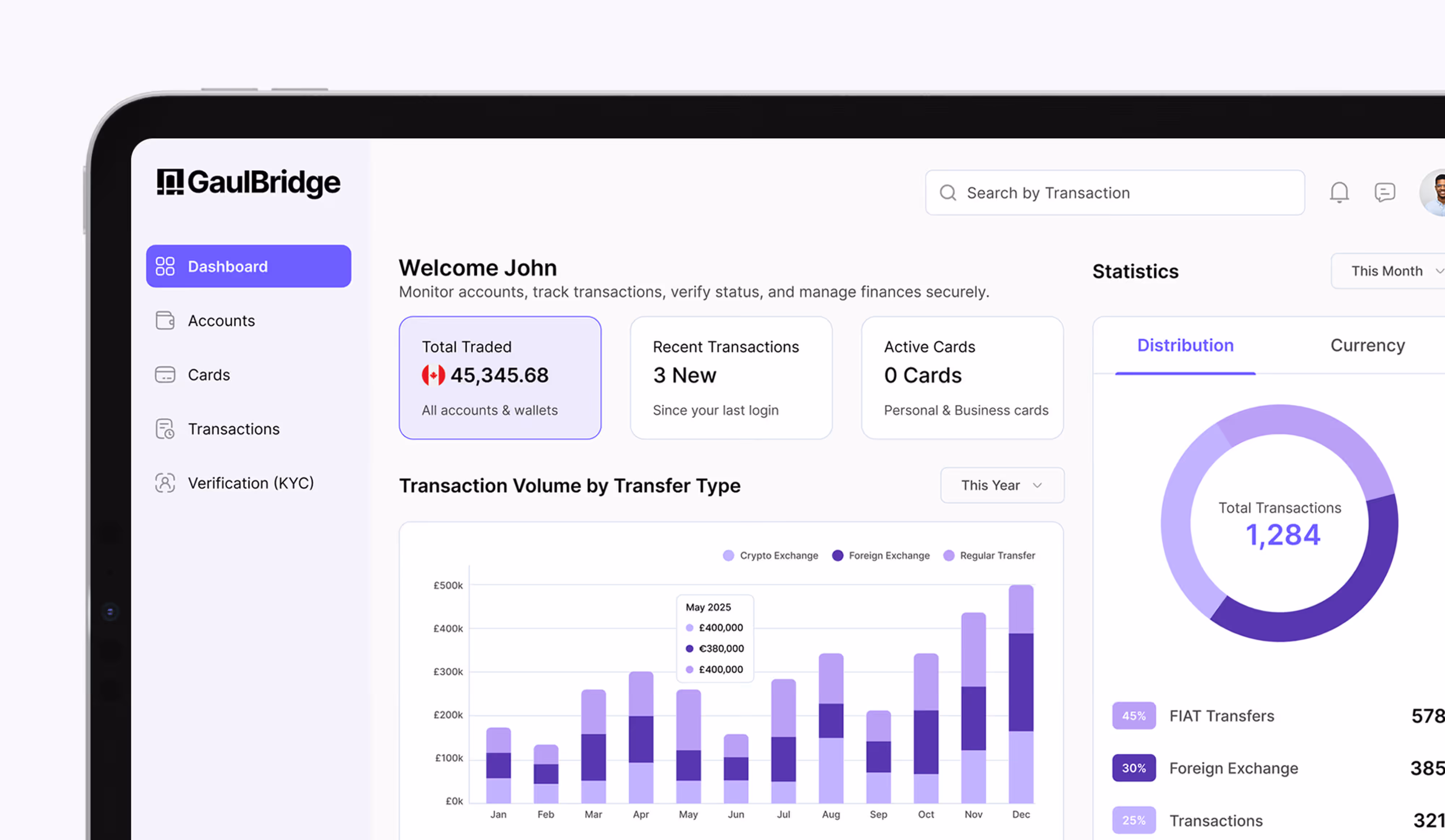Open the Dashboard menu item
This screenshot has width=1445, height=840.
pyautogui.click(x=248, y=267)
